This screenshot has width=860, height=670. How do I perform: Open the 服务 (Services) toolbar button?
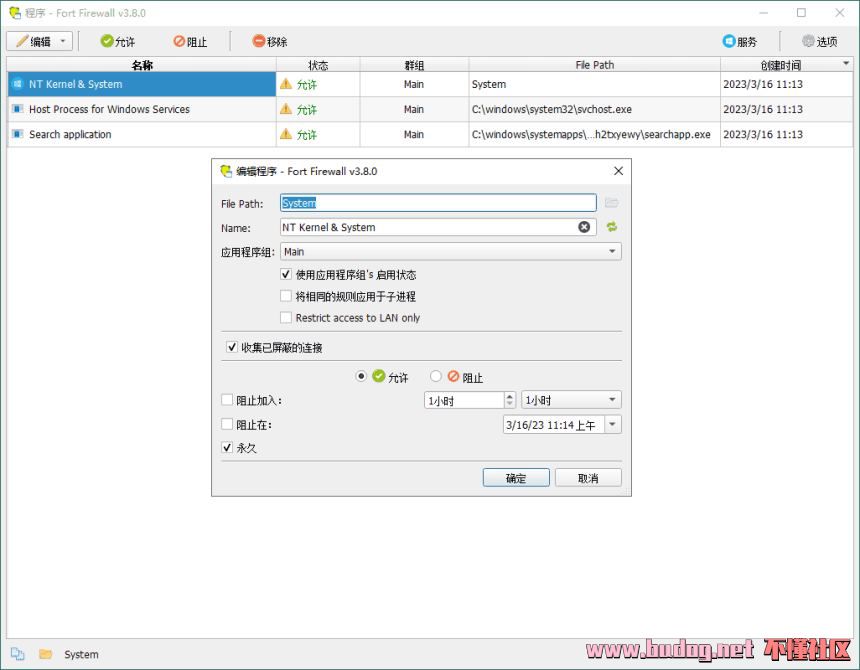pyautogui.click(x=739, y=41)
